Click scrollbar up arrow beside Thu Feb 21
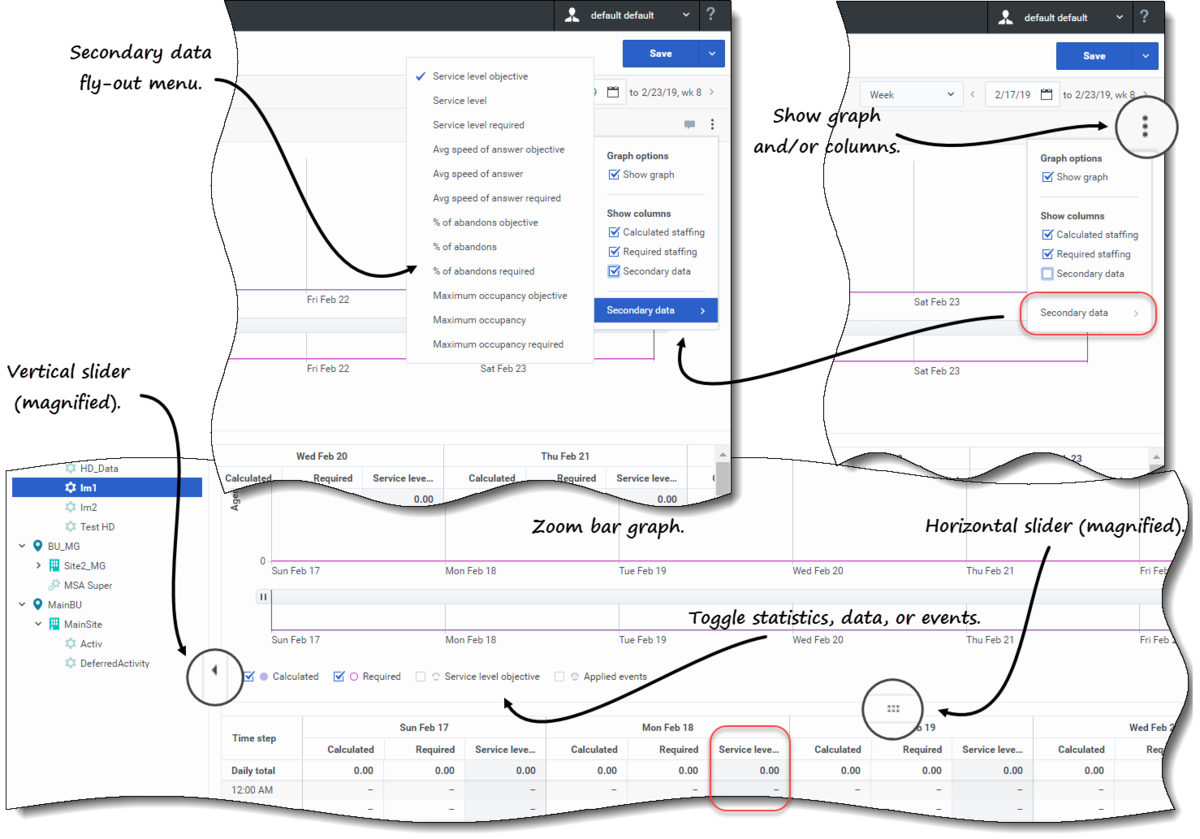Screen dimensions: 1200x839 [x=722, y=456]
